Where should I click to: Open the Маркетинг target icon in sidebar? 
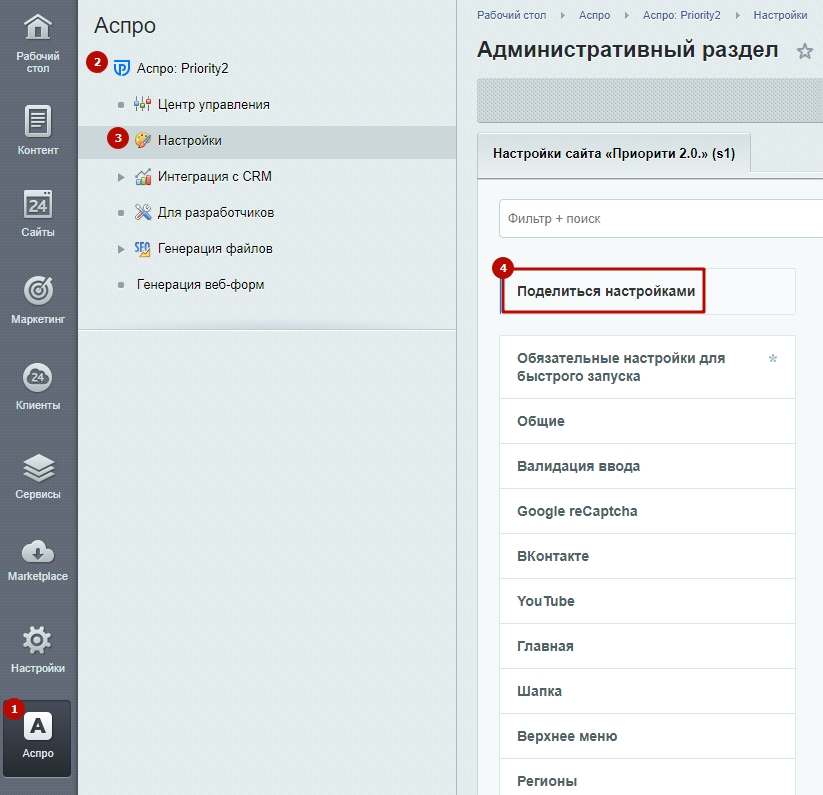pos(38,290)
